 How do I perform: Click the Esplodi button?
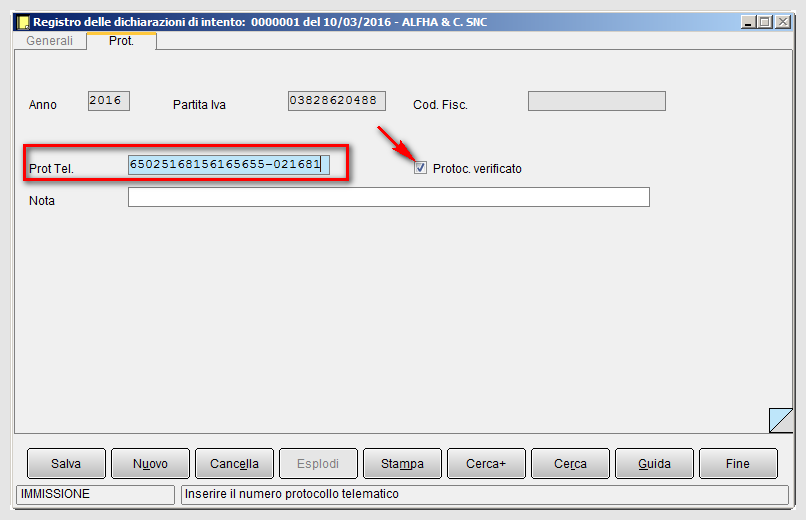click(x=318, y=463)
